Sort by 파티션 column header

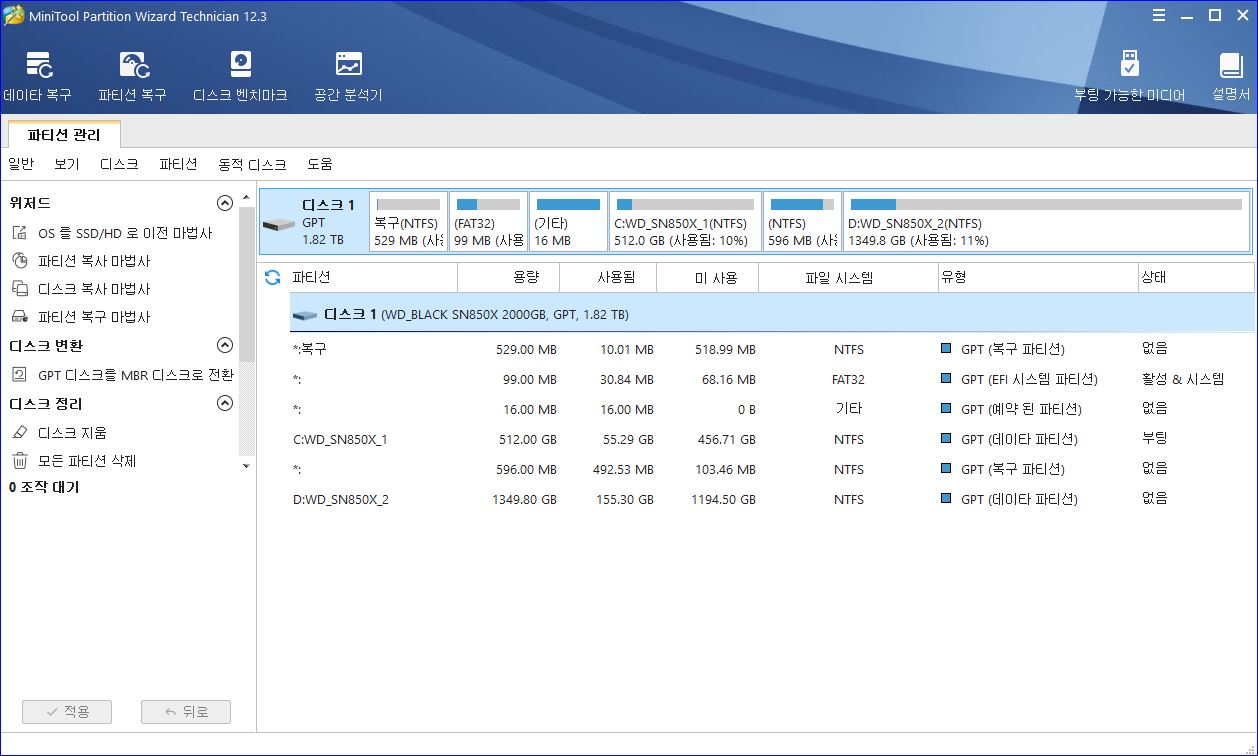(373, 278)
